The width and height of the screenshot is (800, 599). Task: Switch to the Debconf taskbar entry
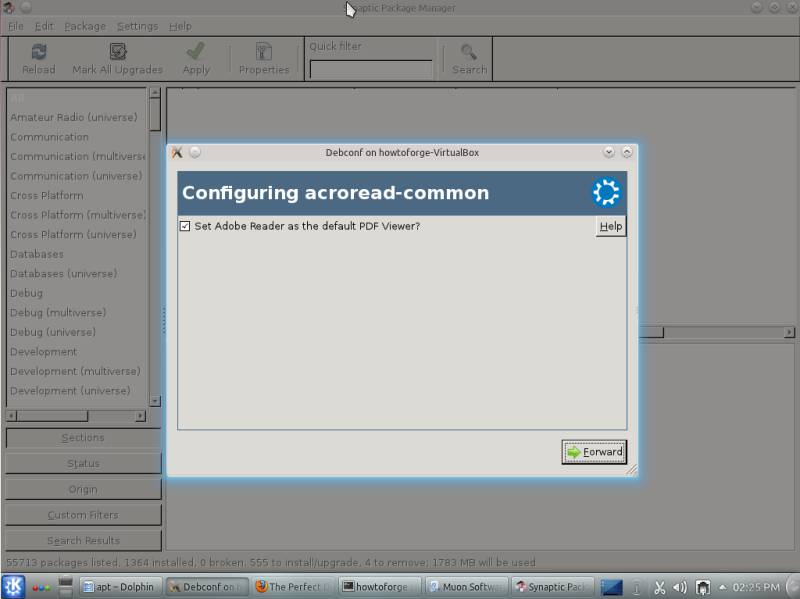pyautogui.click(x=208, y=587)
